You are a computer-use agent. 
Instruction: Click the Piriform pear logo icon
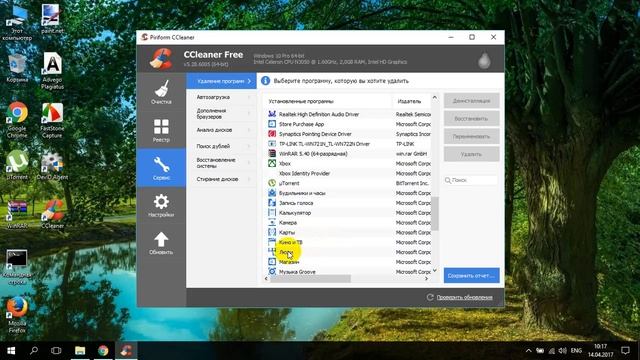[x=484, y=61]
